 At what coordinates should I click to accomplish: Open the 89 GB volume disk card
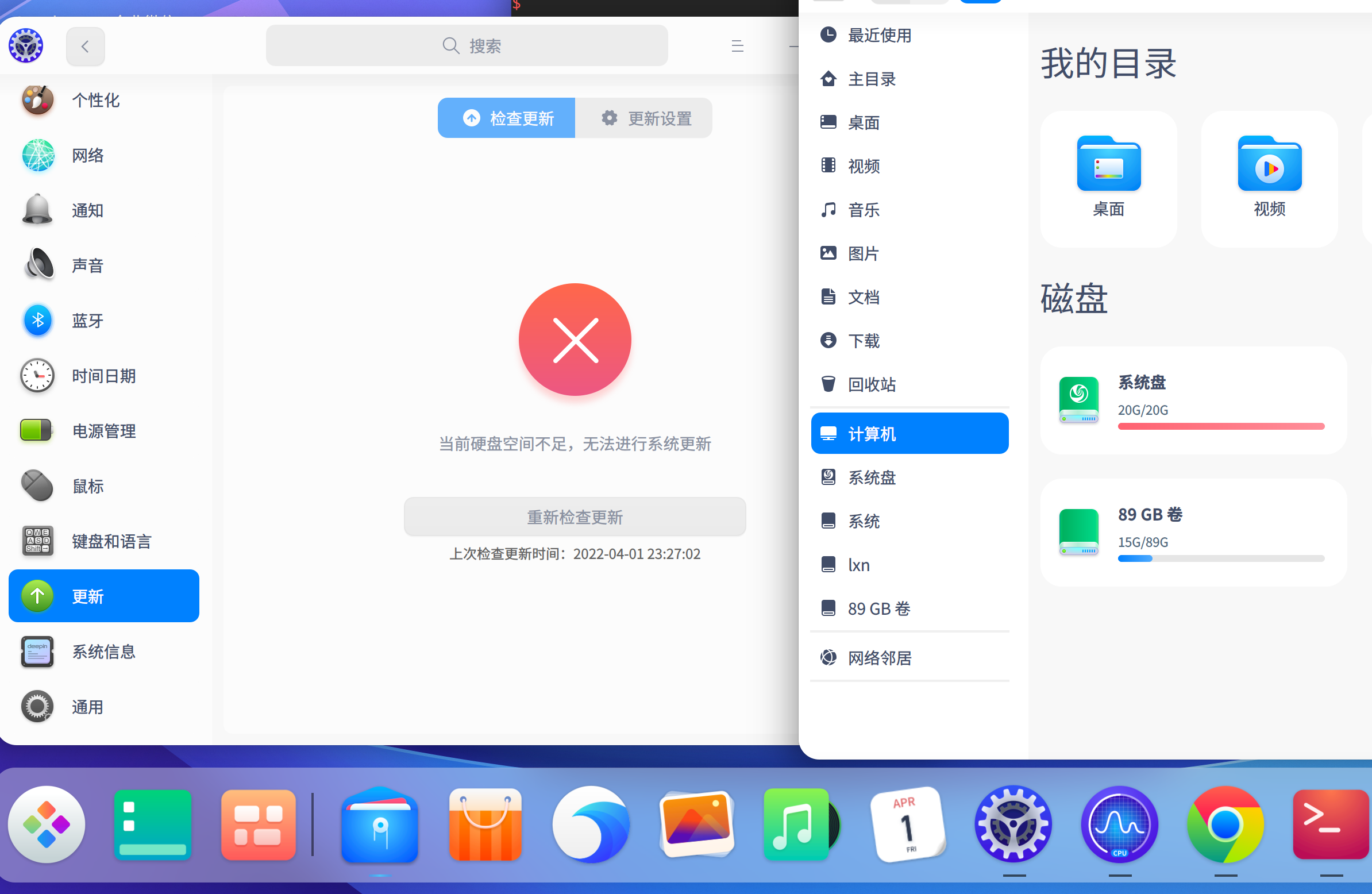[x=1193, y=532]
